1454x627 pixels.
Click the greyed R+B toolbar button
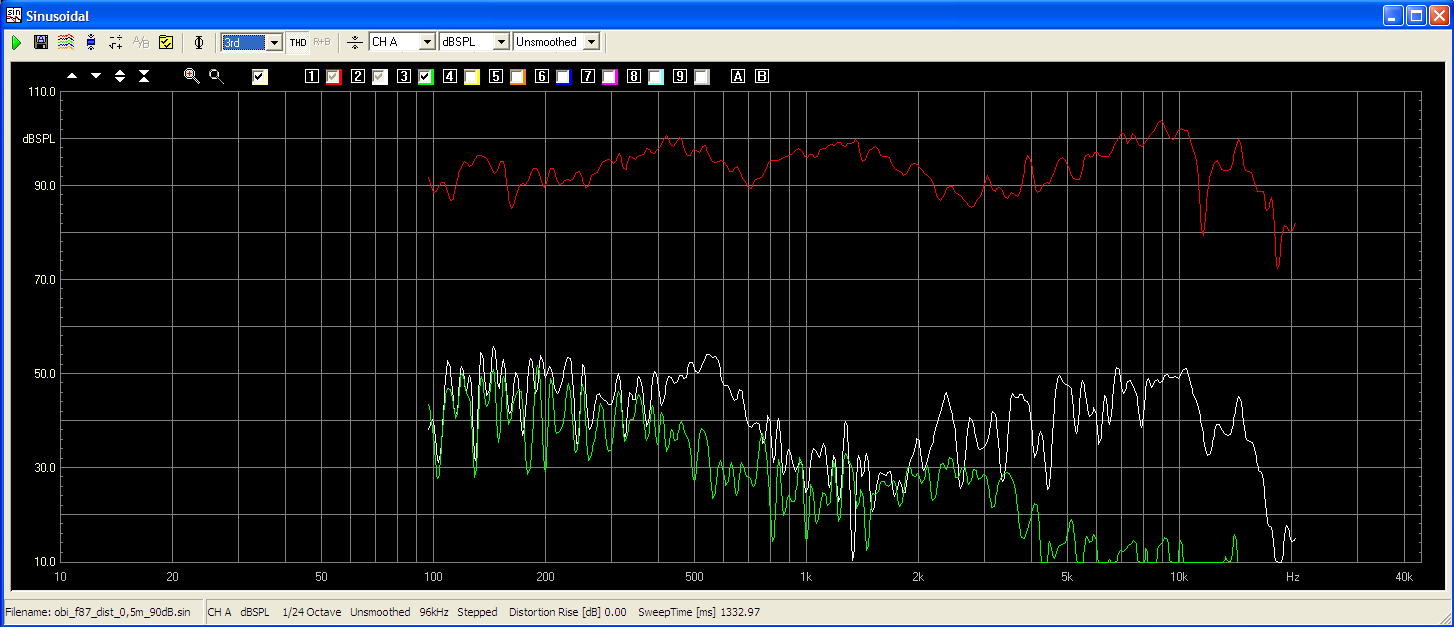click(x=322, y=42)
